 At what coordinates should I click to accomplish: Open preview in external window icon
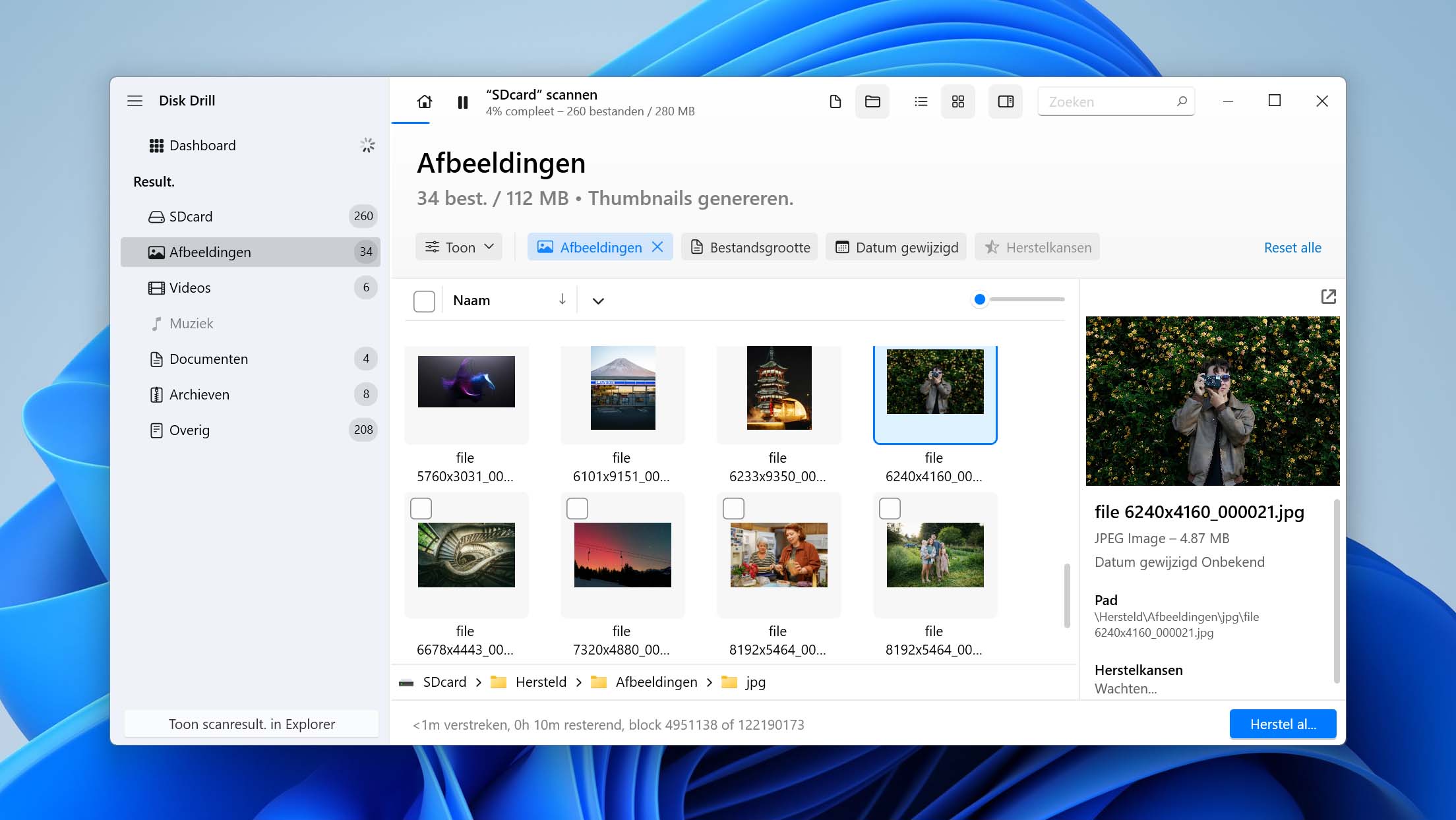1328,297
